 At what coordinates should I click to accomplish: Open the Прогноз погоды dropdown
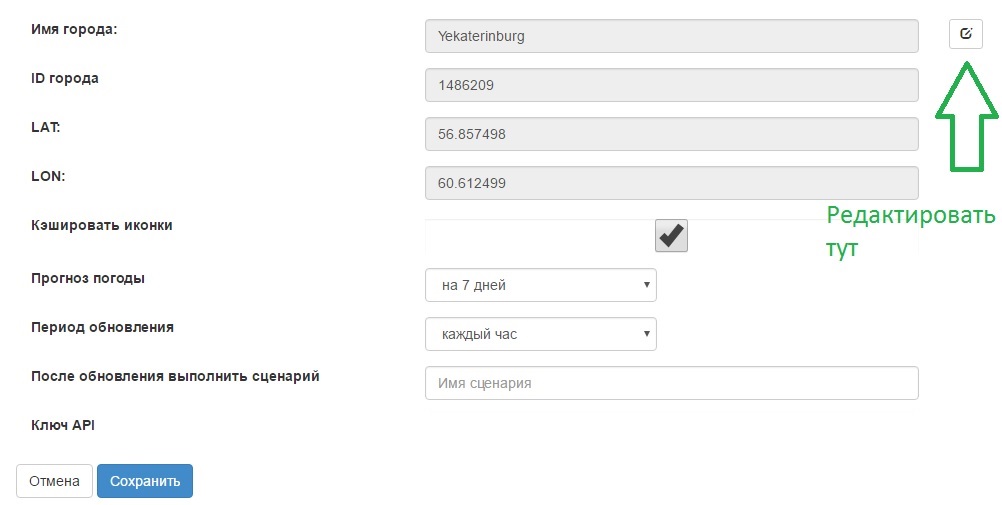point(540,285)
